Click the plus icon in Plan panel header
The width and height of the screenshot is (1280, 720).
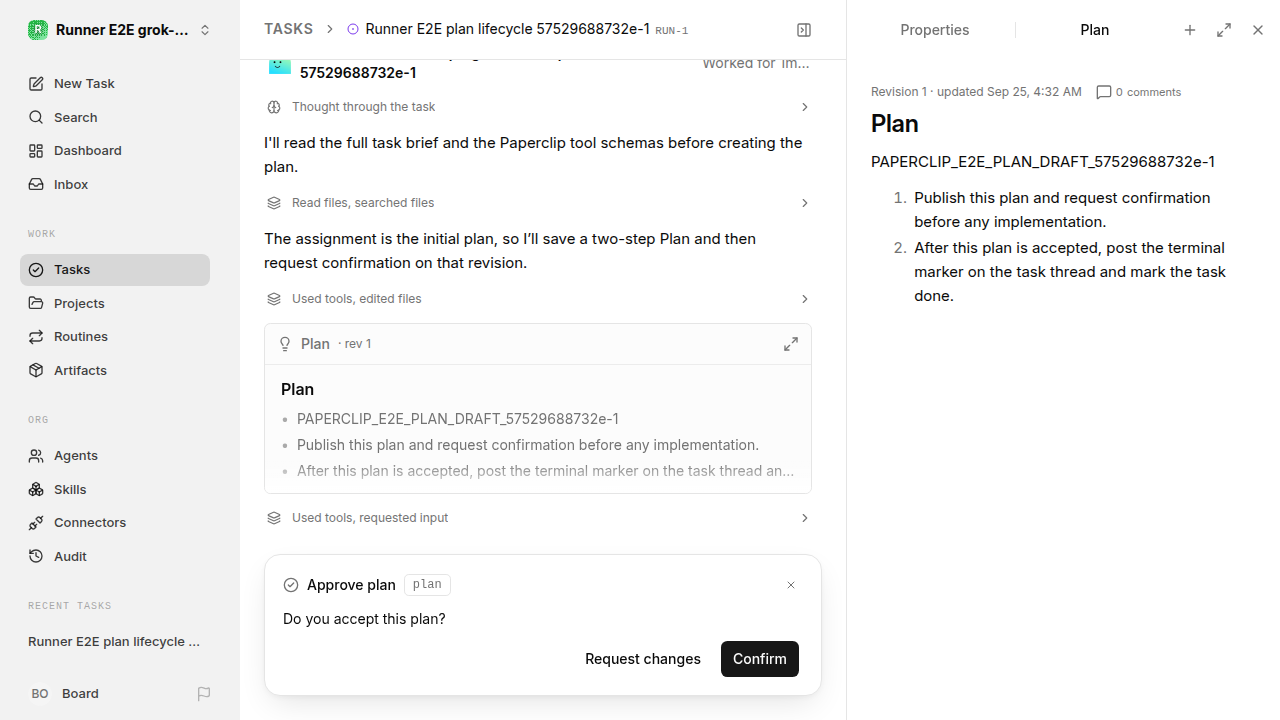tap(1190, 30)
